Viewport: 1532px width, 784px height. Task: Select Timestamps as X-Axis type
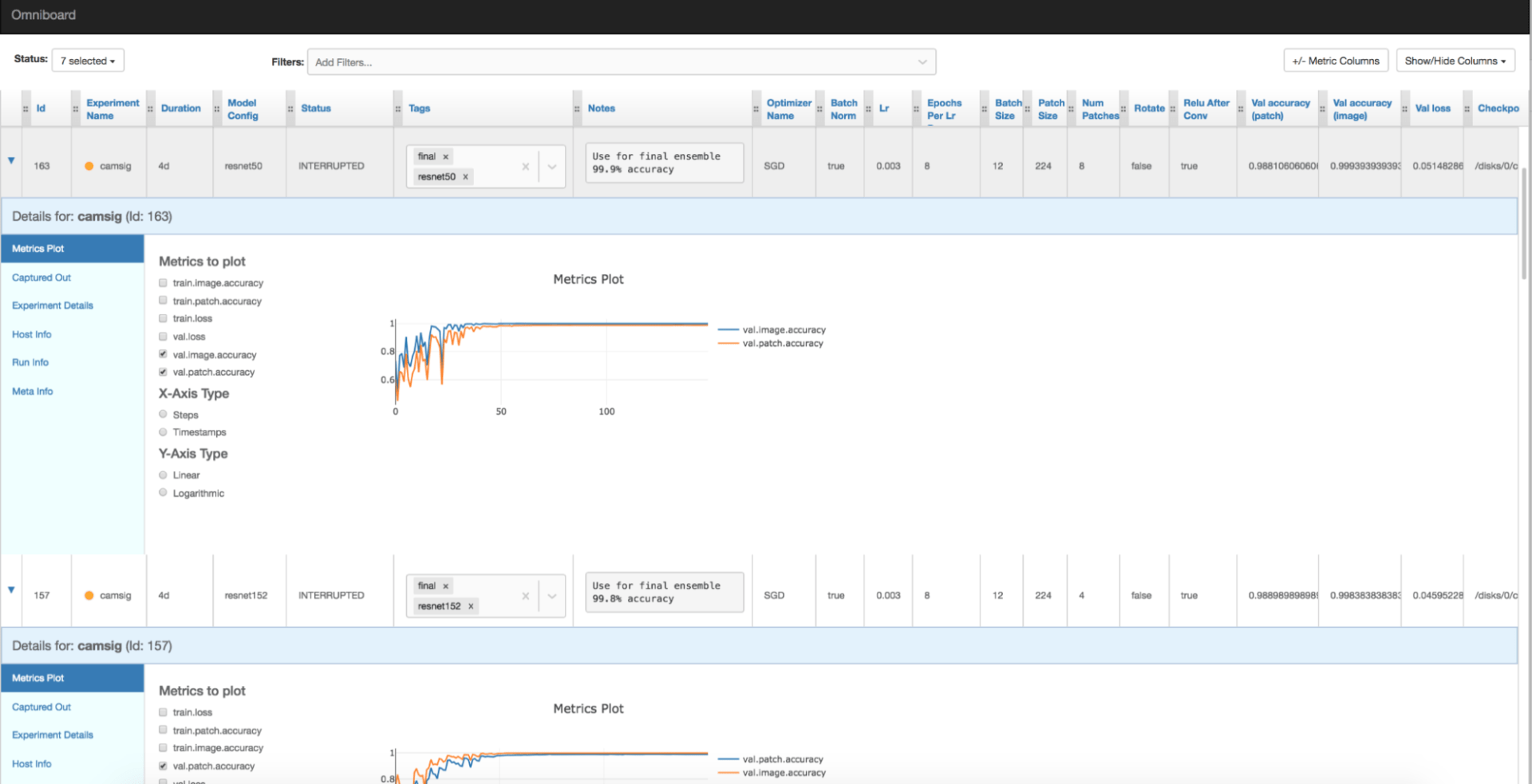pyautogui.click(x=163, y=432)
